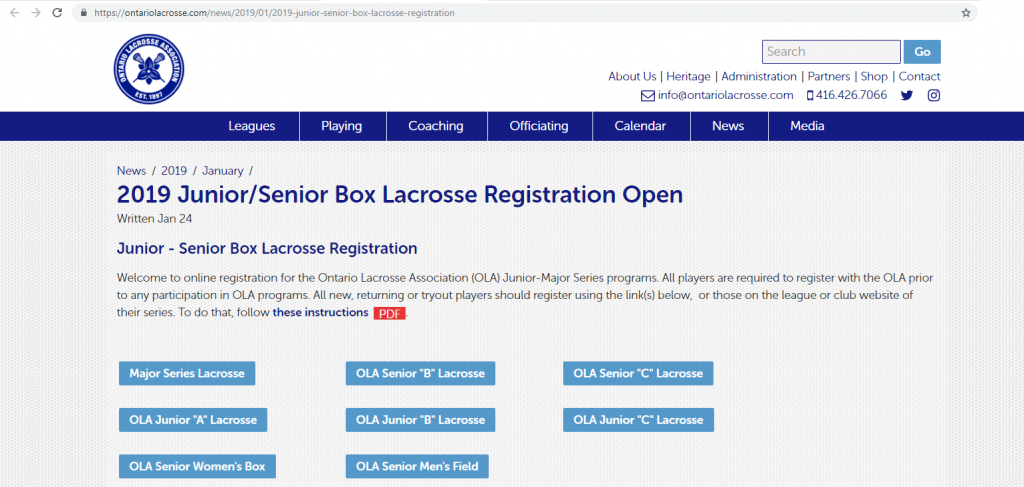This screenshot has width=1024, height=487.
Task: Open the Officiating menu
Action: tap(539, 126)
